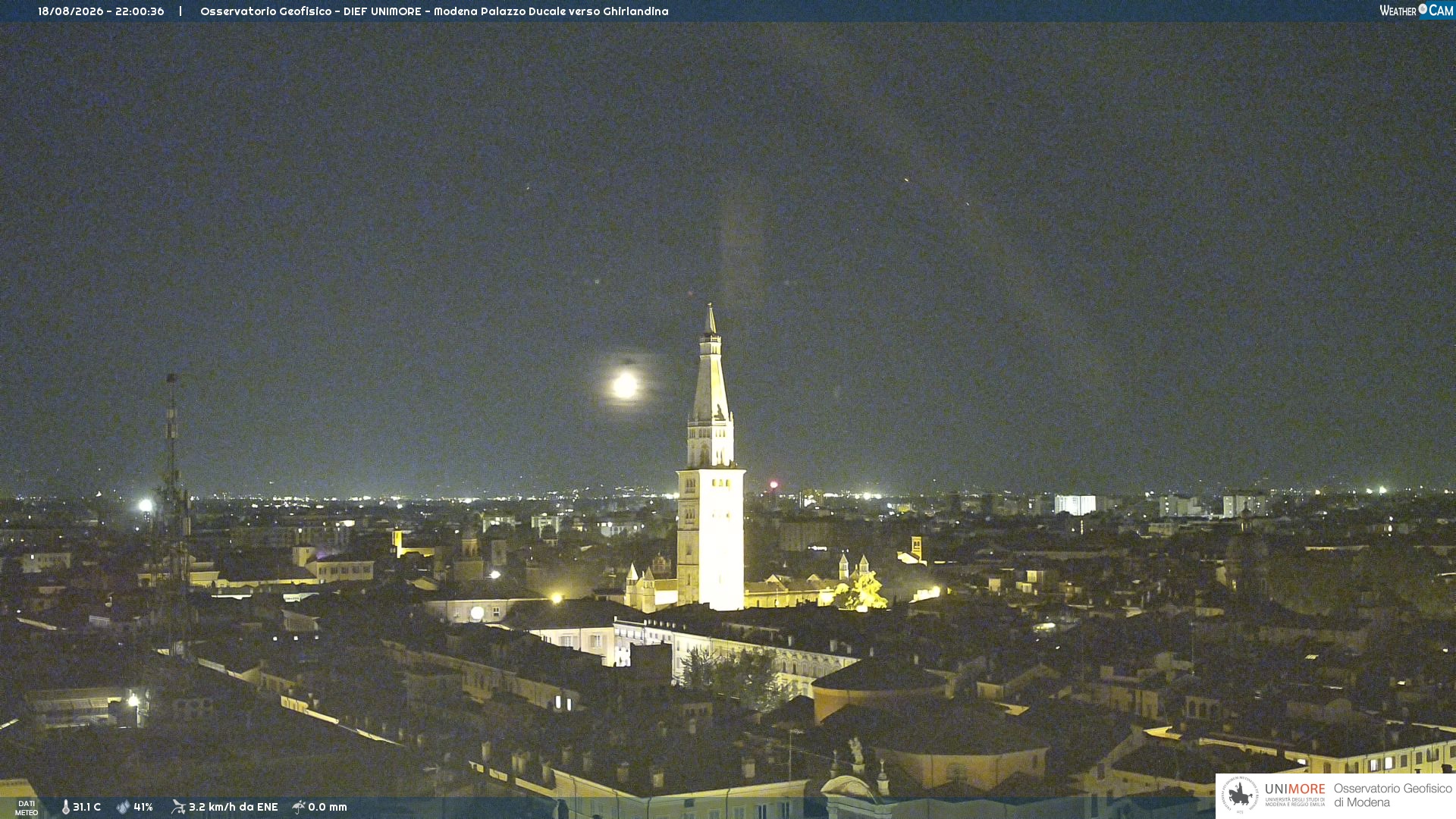Open the UNIMORE logo text
1456x819 pixels.
(x=1295, y=789)
